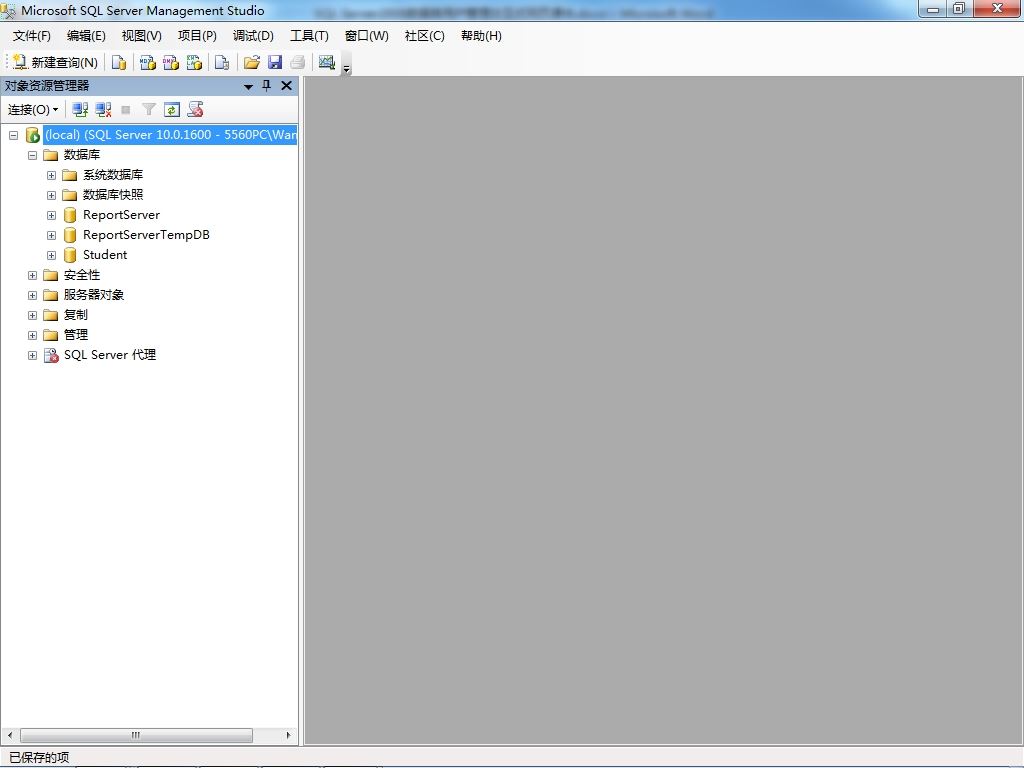Image resolution: width=1024 pixels, height=768 pixels.
Task: Open the 连接(O) connect dropdown
Action: (x=33, y=110)
